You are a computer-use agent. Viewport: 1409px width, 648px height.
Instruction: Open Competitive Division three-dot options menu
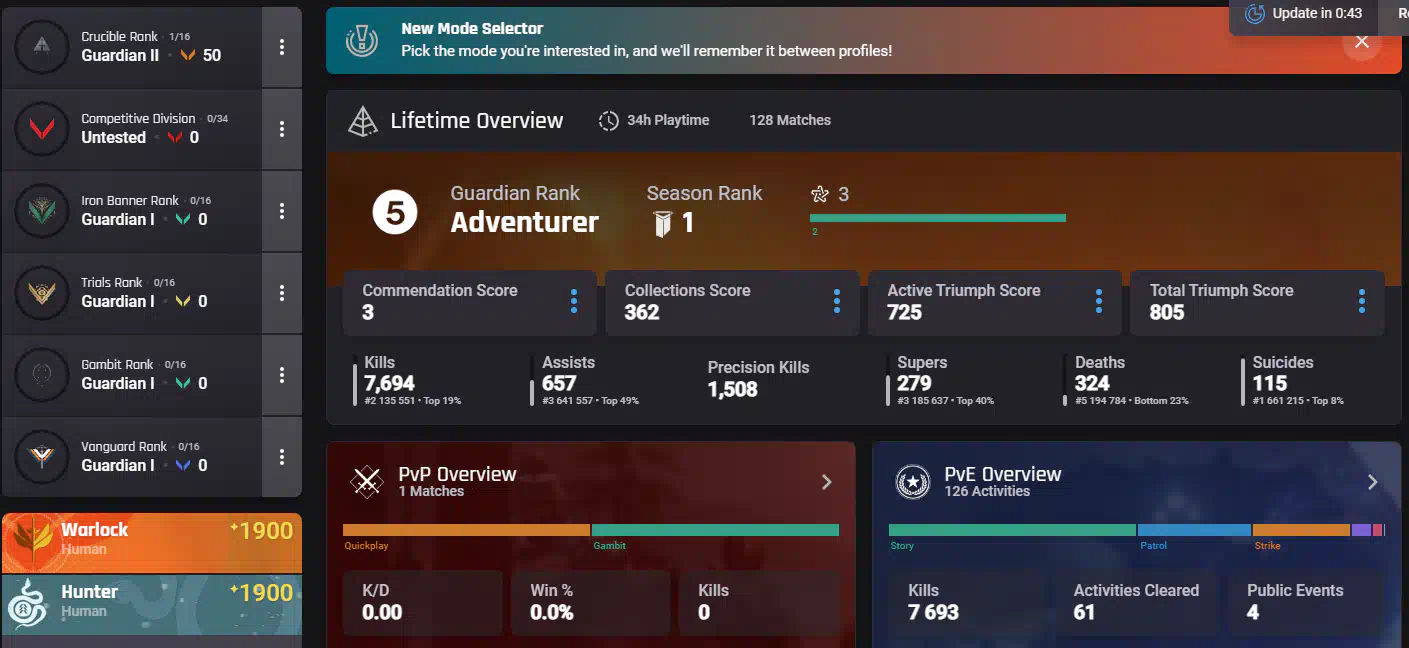coord(282,129)
